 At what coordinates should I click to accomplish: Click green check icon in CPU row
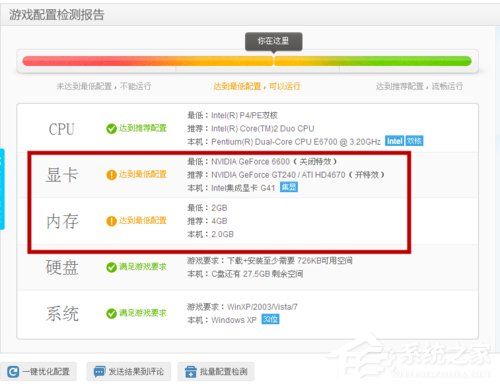[111, 128]
